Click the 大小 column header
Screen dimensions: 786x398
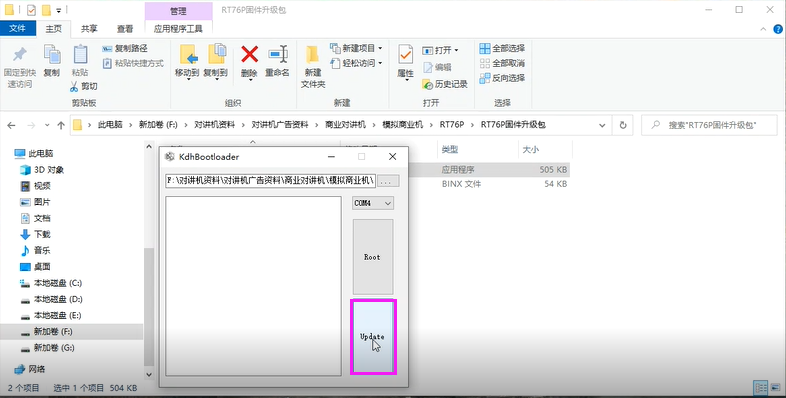[531, 149]
